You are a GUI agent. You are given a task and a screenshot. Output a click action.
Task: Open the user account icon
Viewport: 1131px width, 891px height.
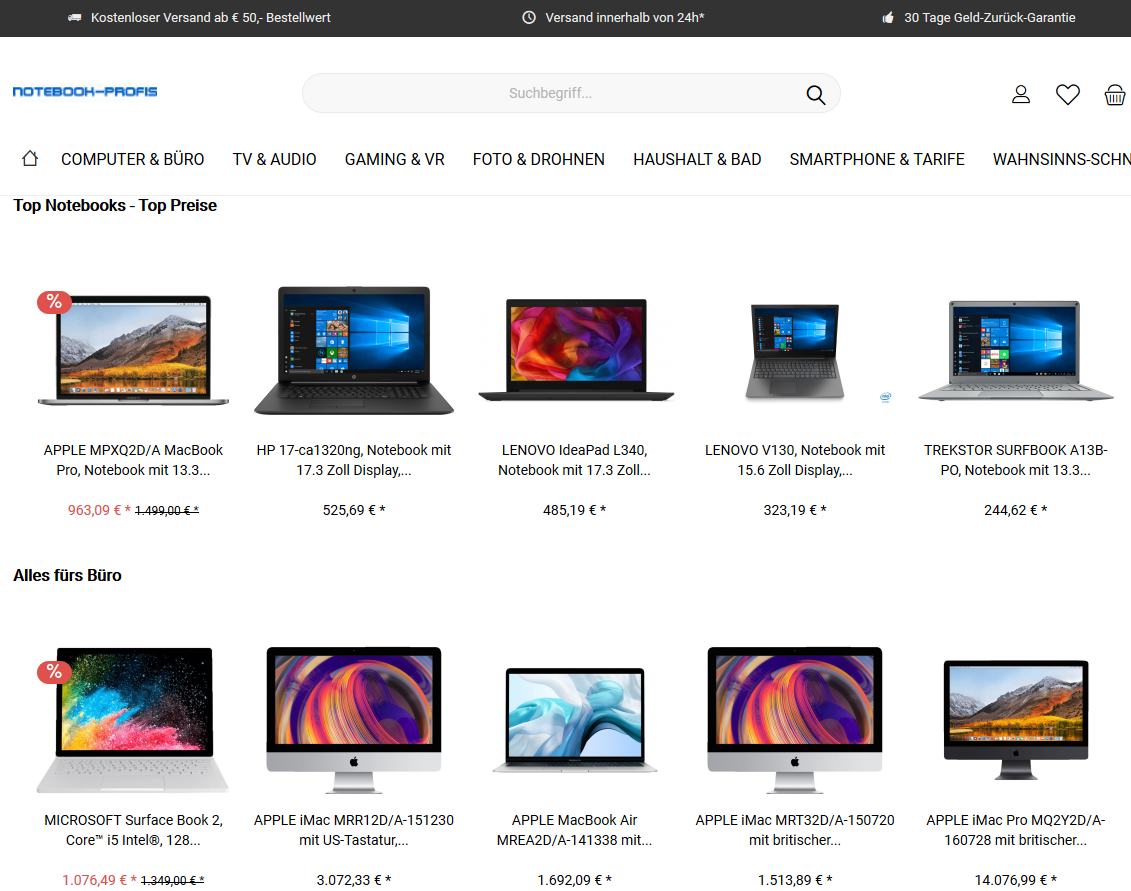point(1021,95)
